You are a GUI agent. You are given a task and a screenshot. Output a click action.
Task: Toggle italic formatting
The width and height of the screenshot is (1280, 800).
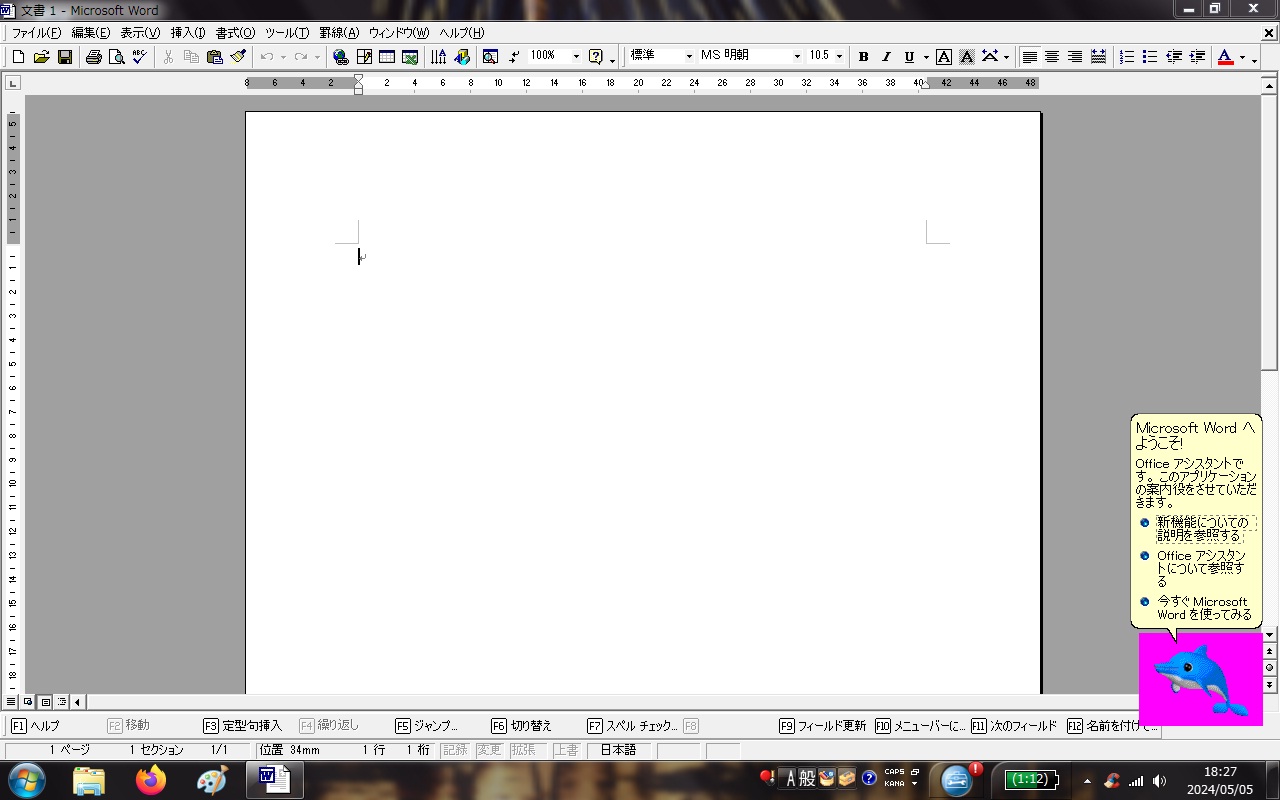[886, 57]
